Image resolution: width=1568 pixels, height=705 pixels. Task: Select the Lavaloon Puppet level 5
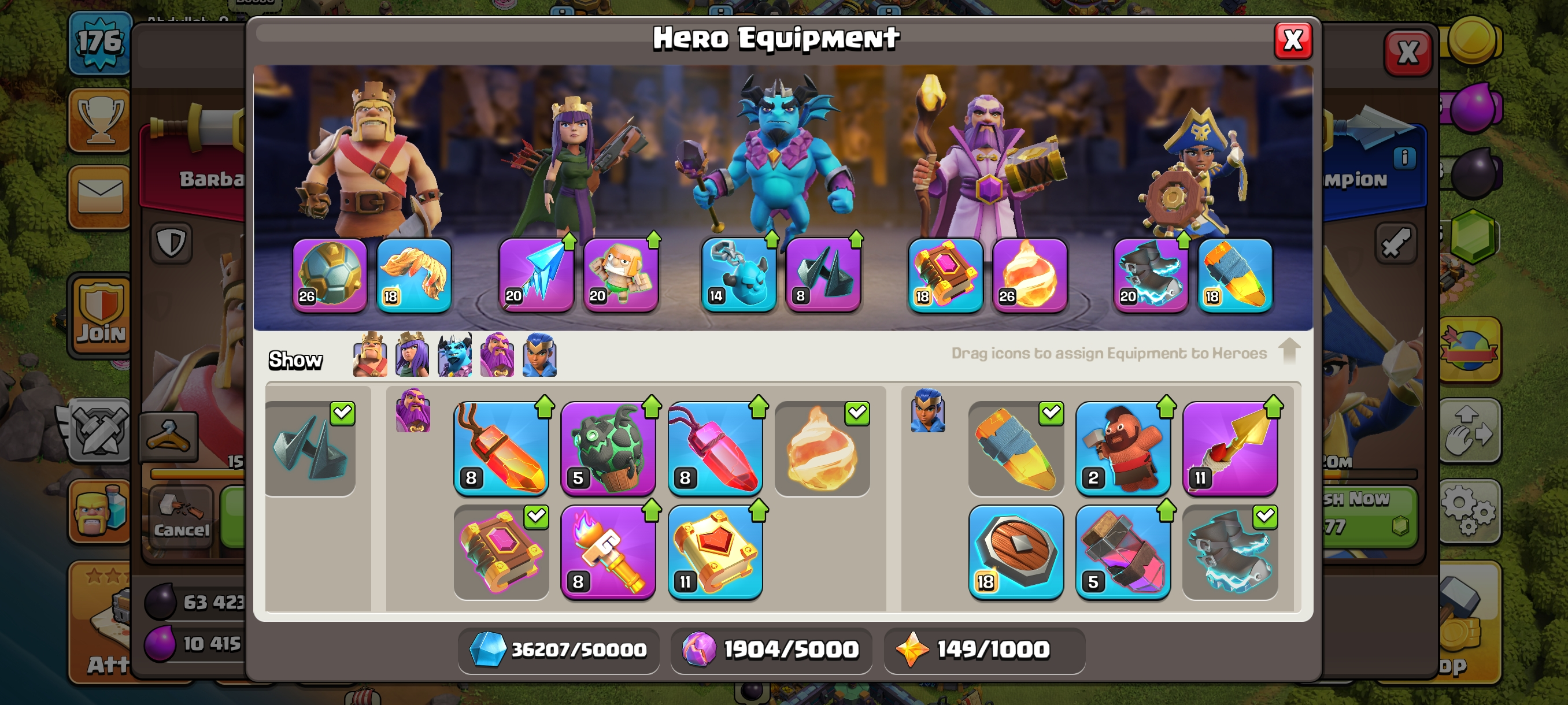[x=608, y=448]
